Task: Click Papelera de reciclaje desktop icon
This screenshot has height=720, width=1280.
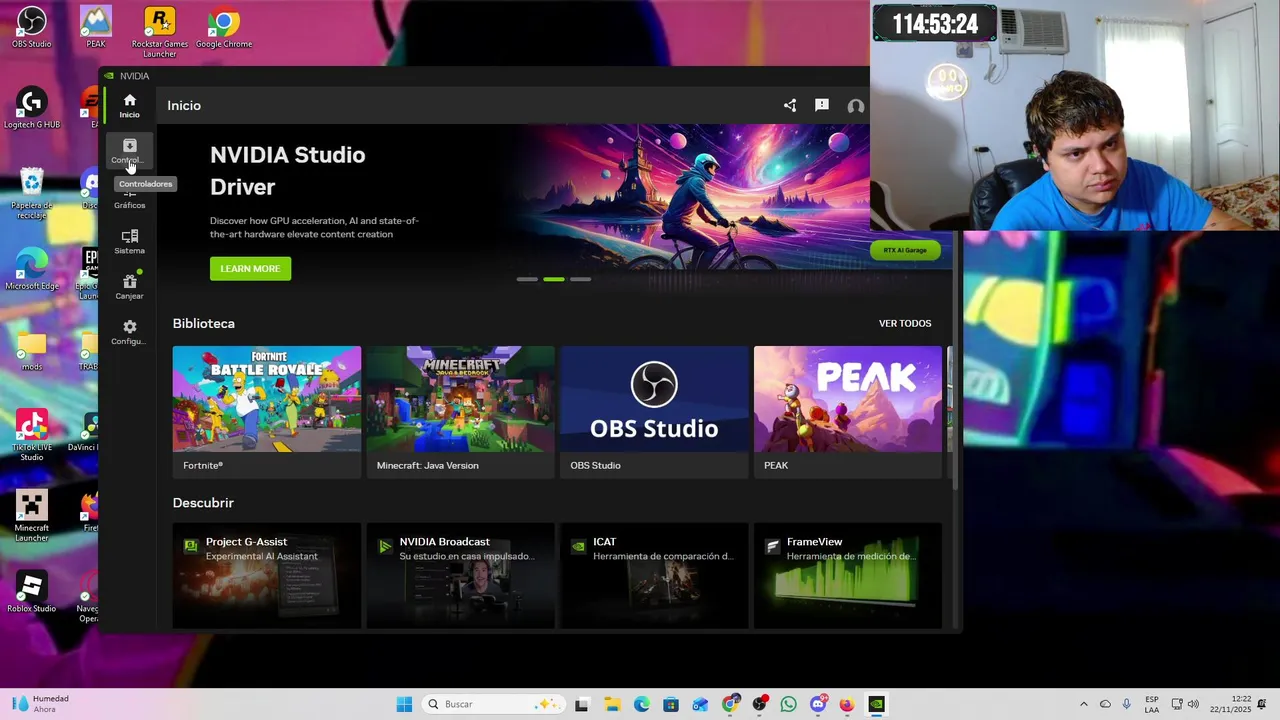Action: click(x=32, y=194)
